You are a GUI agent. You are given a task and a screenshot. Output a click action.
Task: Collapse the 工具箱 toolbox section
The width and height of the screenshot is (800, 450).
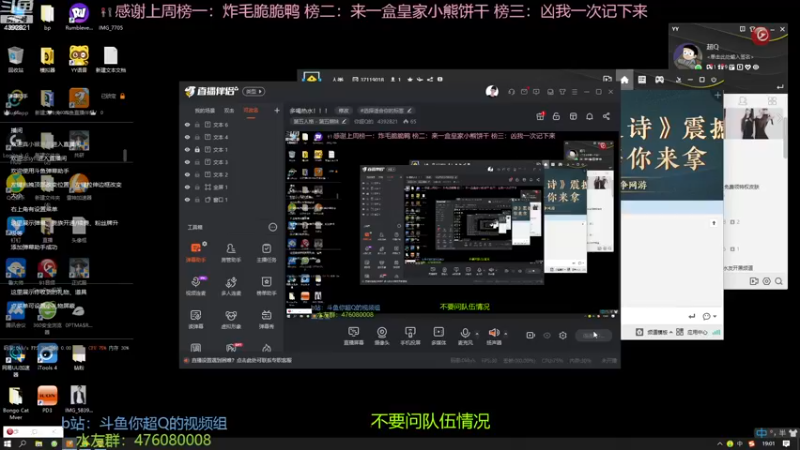click(272, 227)
